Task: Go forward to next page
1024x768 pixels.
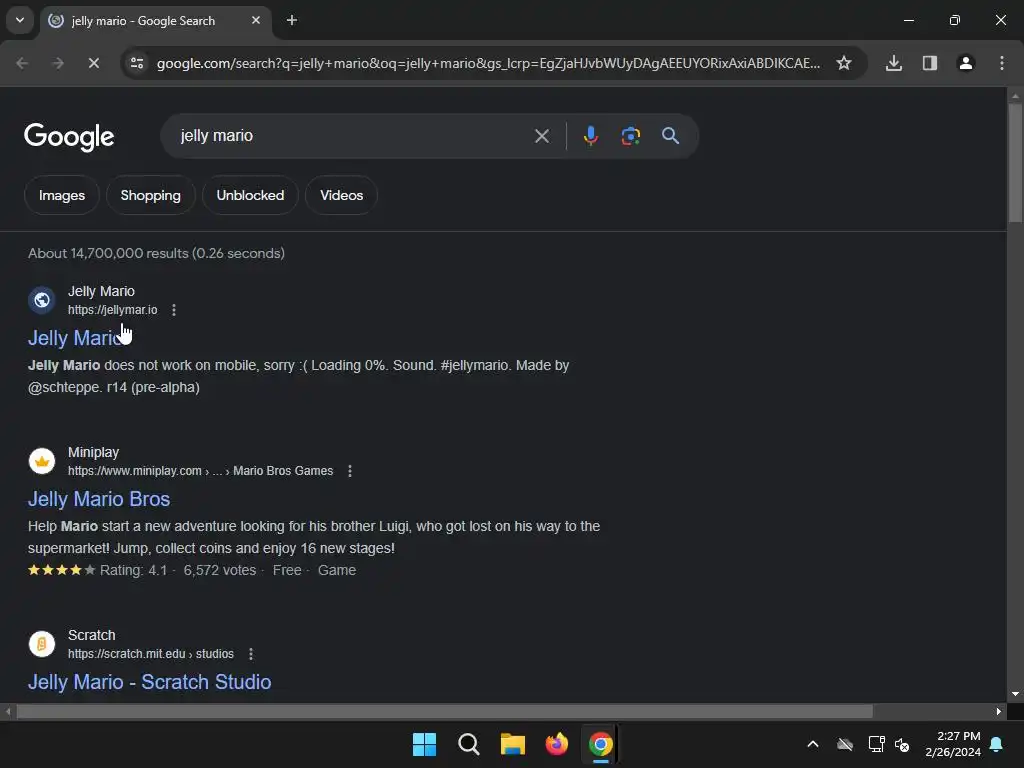Action: [x=58, y=63]
